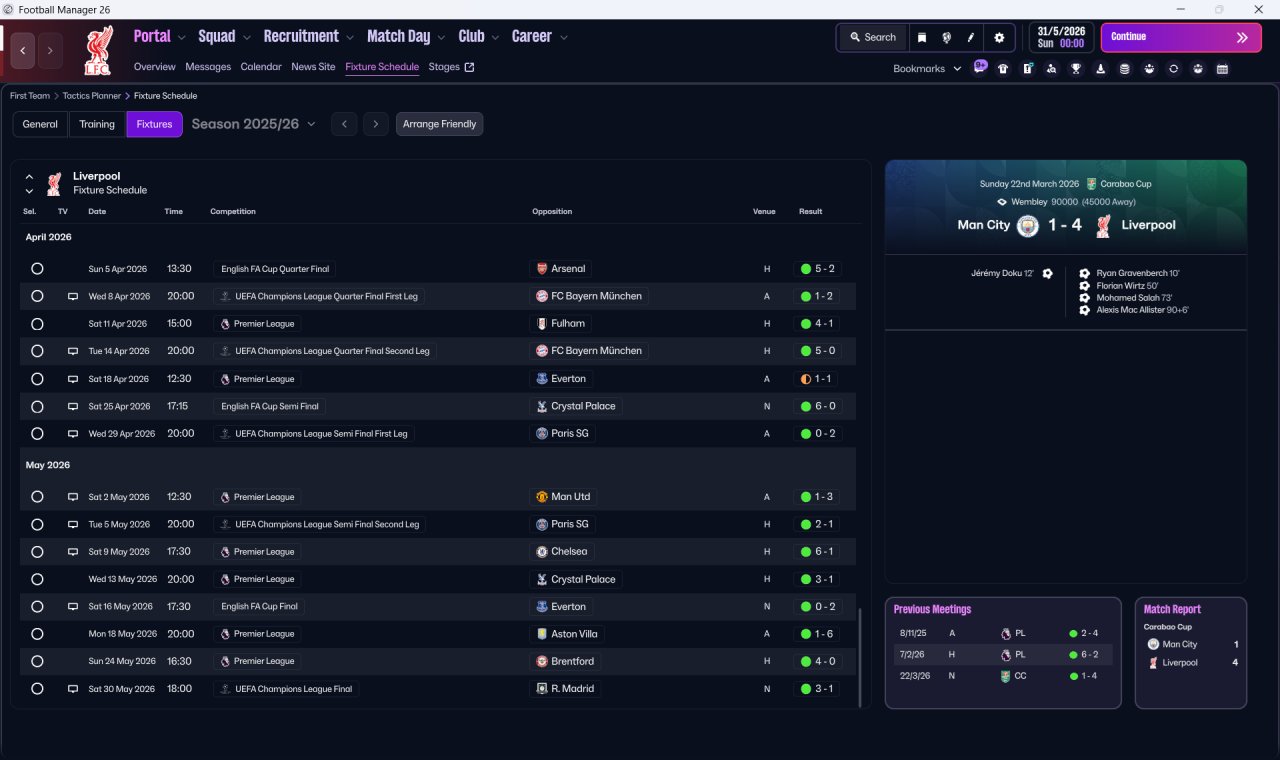This screenshot has width=1280, height=760.
Task: Switch to the Training tab
Action: pos(97,124)
